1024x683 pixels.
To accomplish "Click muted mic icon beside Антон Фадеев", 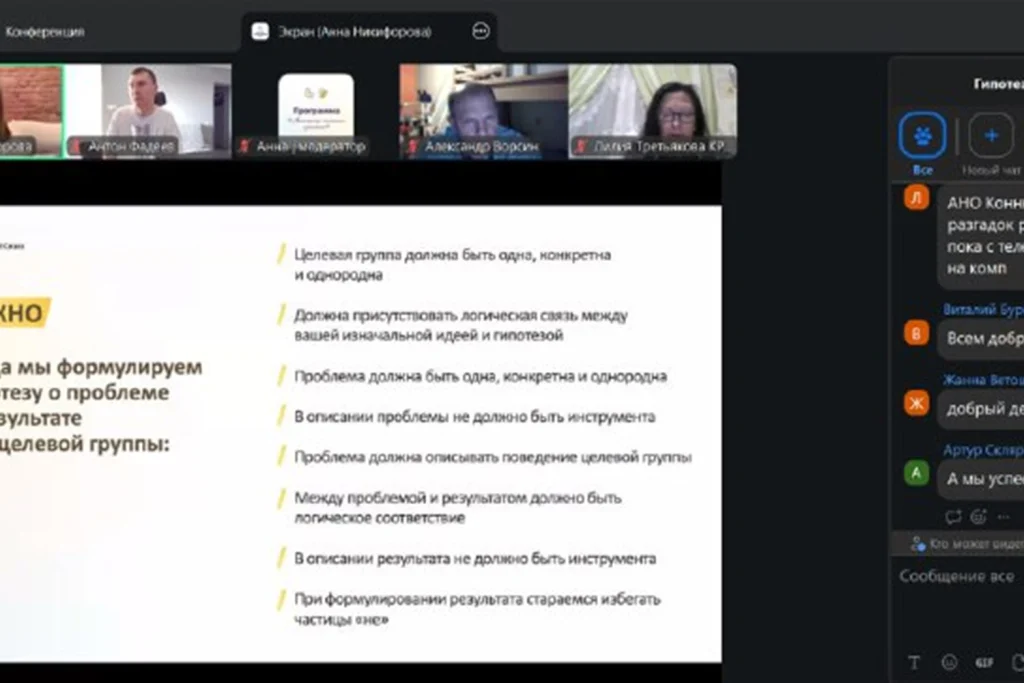I will click(x=77, y=146).
